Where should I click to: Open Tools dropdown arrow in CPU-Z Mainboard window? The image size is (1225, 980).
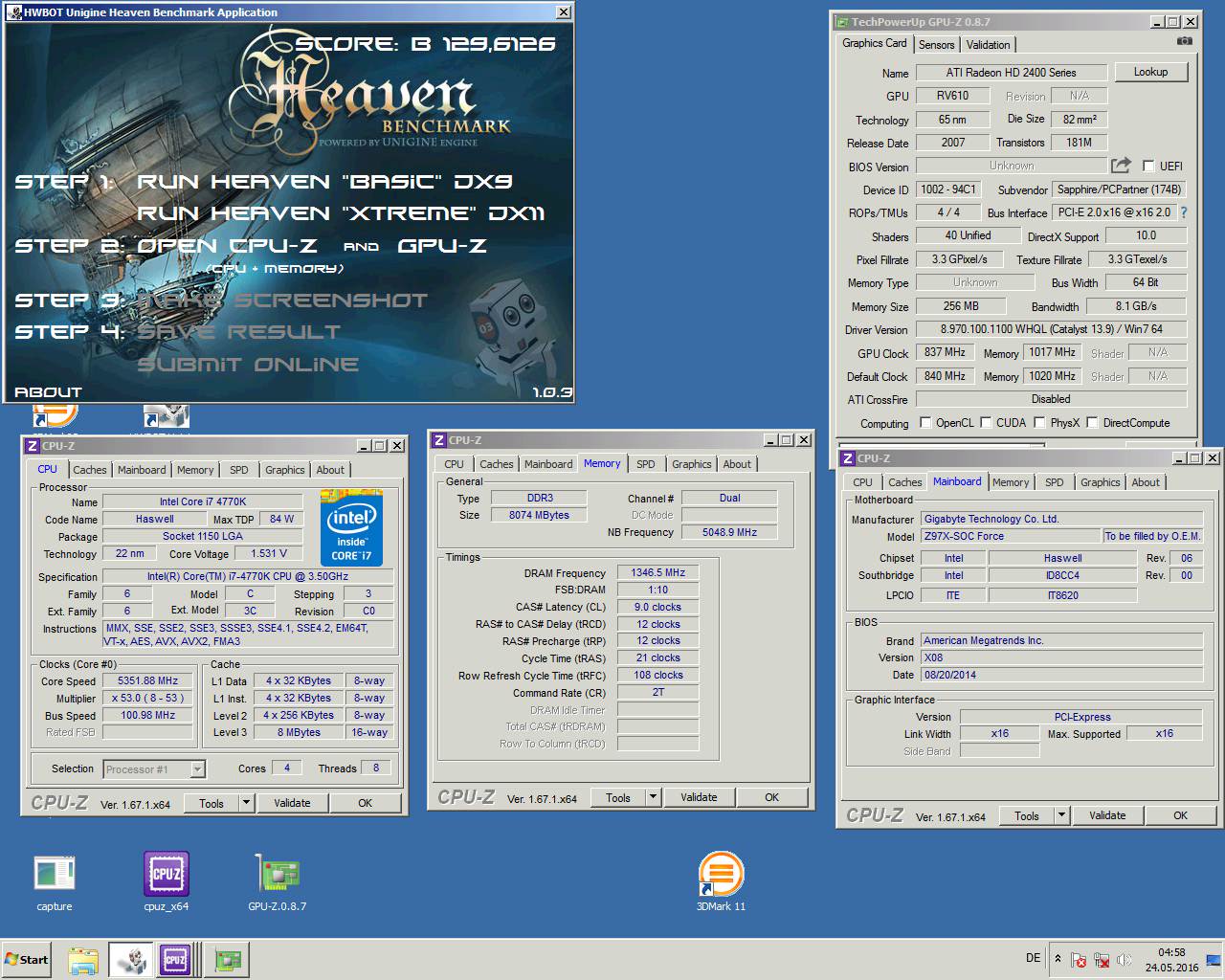pyautogui.click(x=1061, y=815)
